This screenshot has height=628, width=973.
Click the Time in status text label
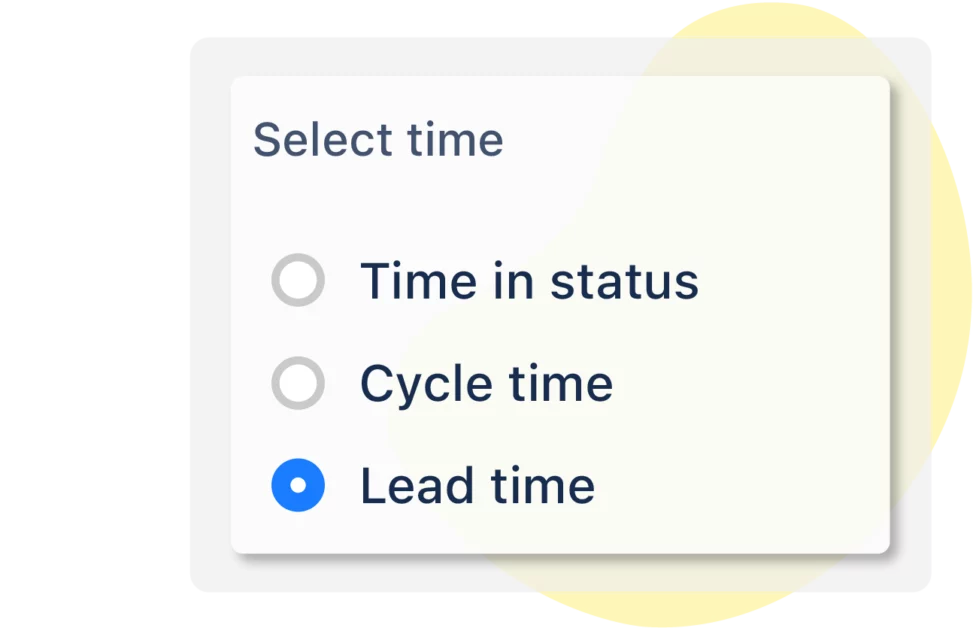tap(530, 281)
